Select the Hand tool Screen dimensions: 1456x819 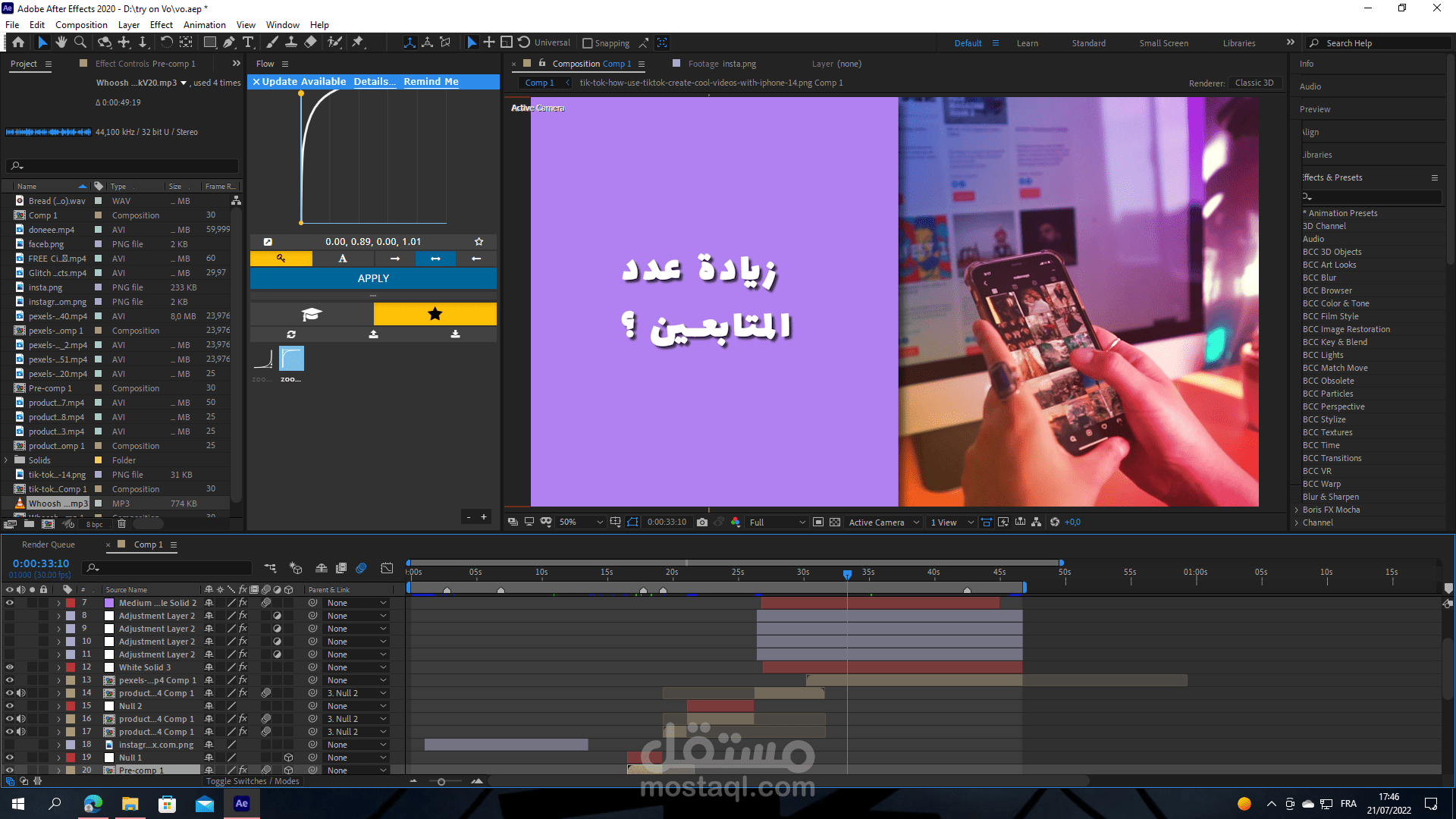61,42
